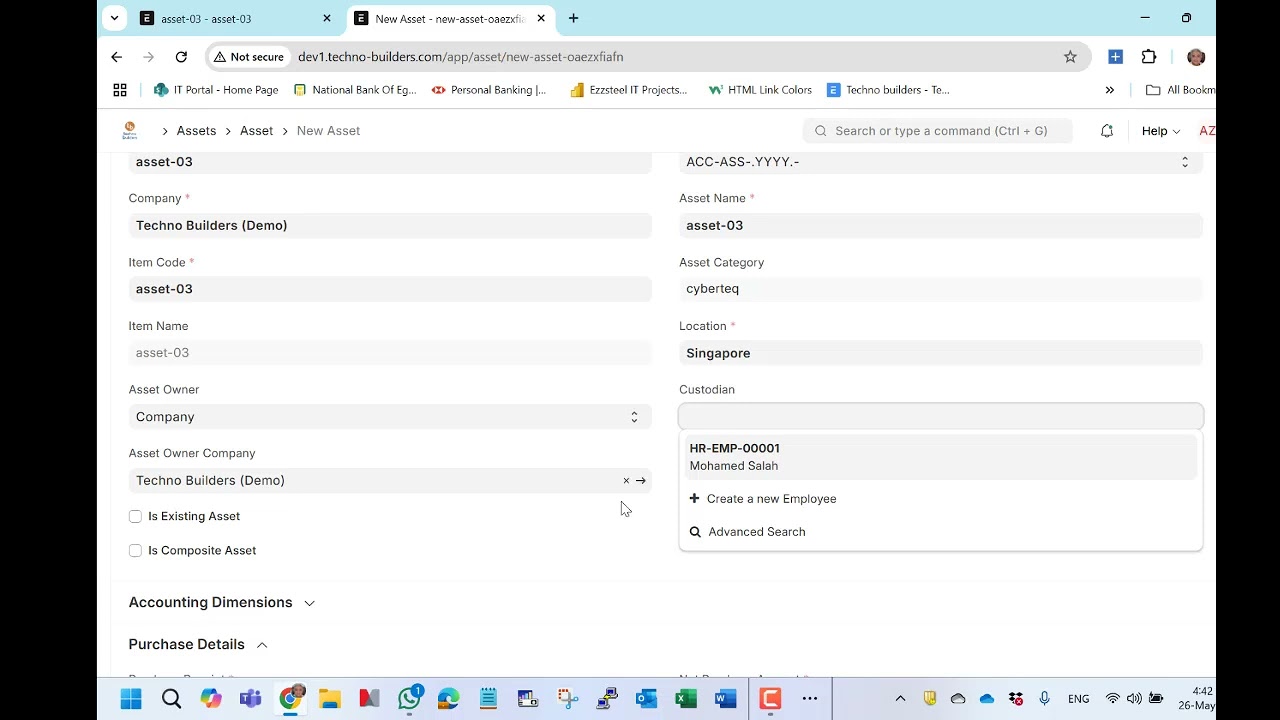The height and width of the screenshot is (720, 1280).
Task: Open the Windows Start menu
Action: tap(131, 699)
